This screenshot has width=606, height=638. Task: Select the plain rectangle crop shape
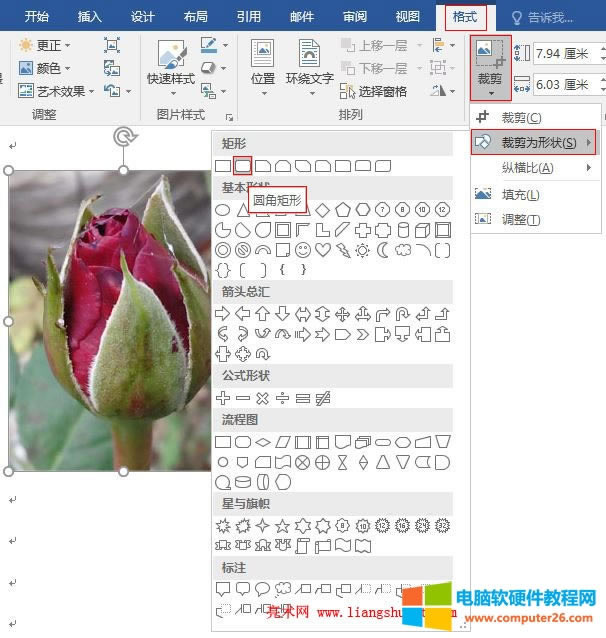(223, 166)
